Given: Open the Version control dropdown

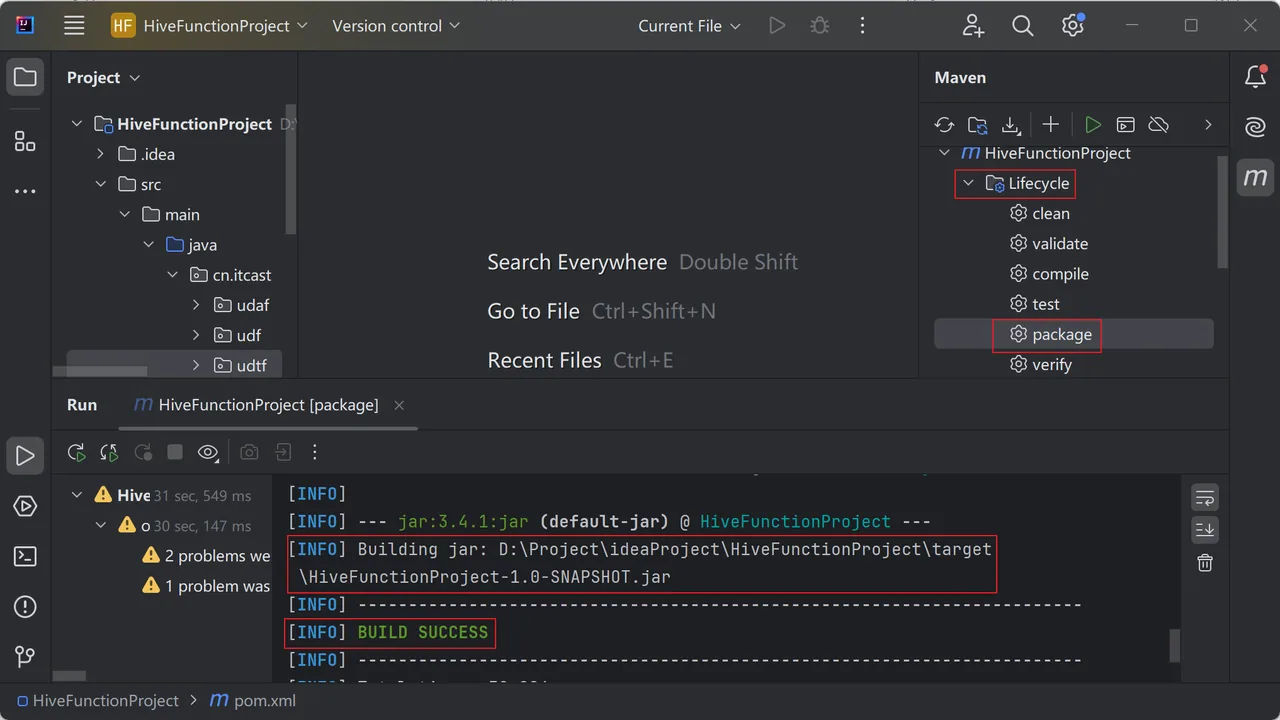Looking at the screenshot, I should pyautogui.click(x=396, y=26).
